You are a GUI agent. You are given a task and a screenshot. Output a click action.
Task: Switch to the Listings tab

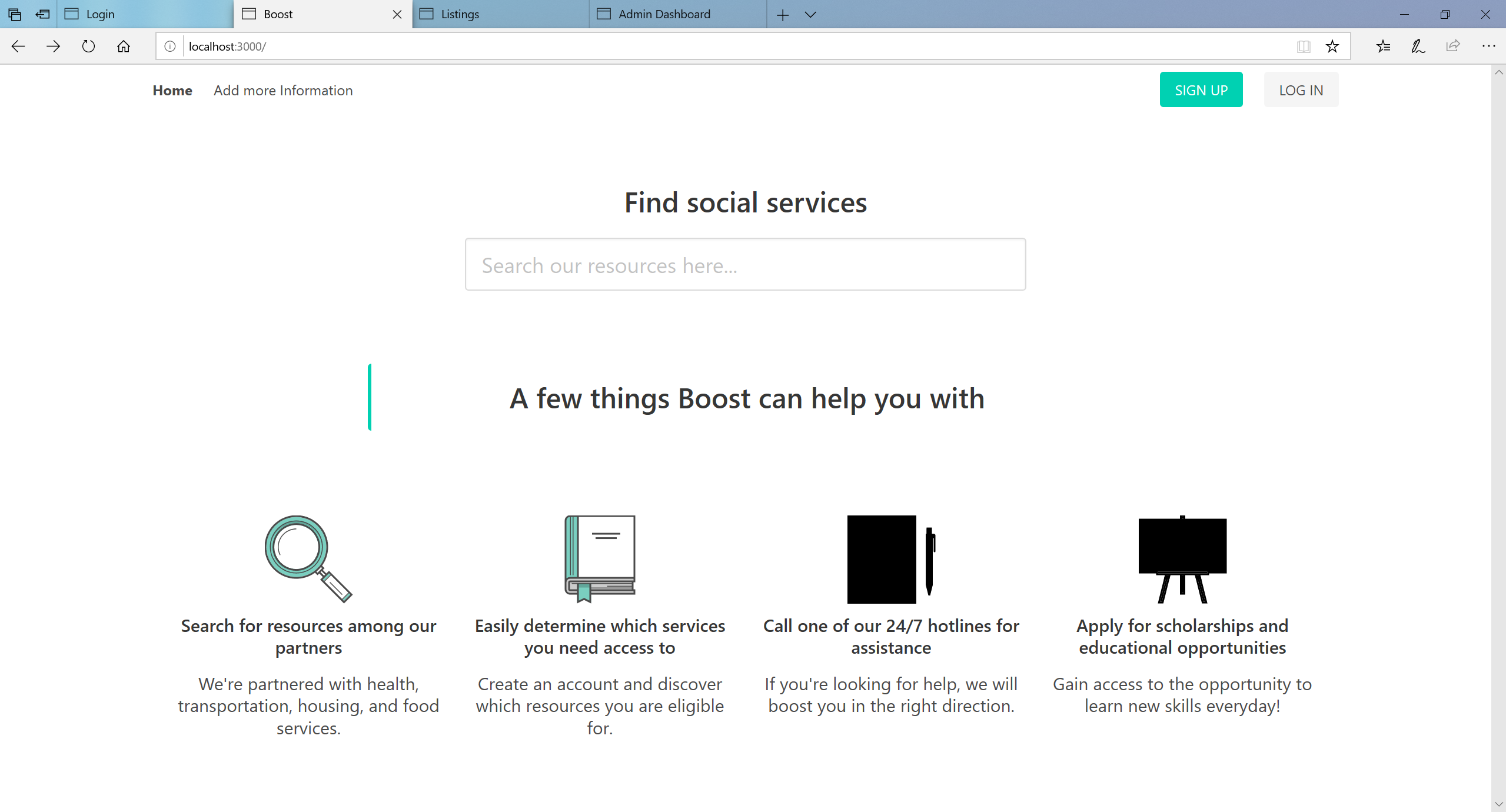[x=500, y=14]
